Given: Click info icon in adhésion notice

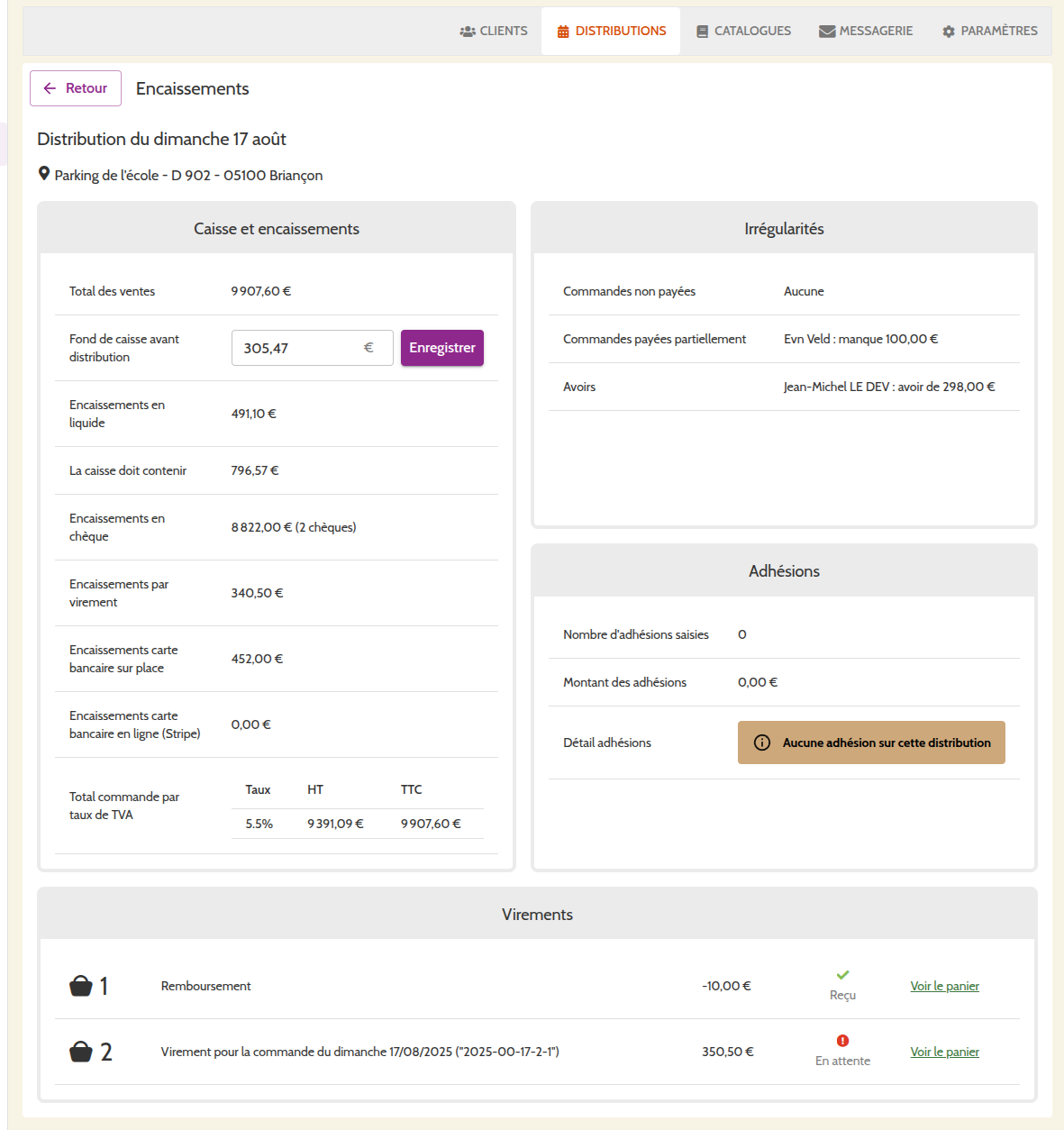Looking at the screenshot, I should point(761,743).
